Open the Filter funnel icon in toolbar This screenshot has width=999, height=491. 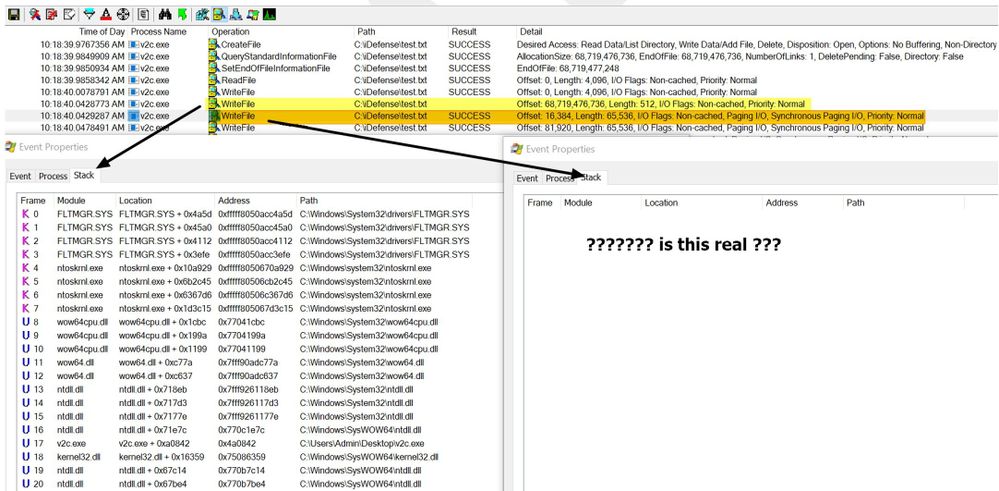point(89,14)
